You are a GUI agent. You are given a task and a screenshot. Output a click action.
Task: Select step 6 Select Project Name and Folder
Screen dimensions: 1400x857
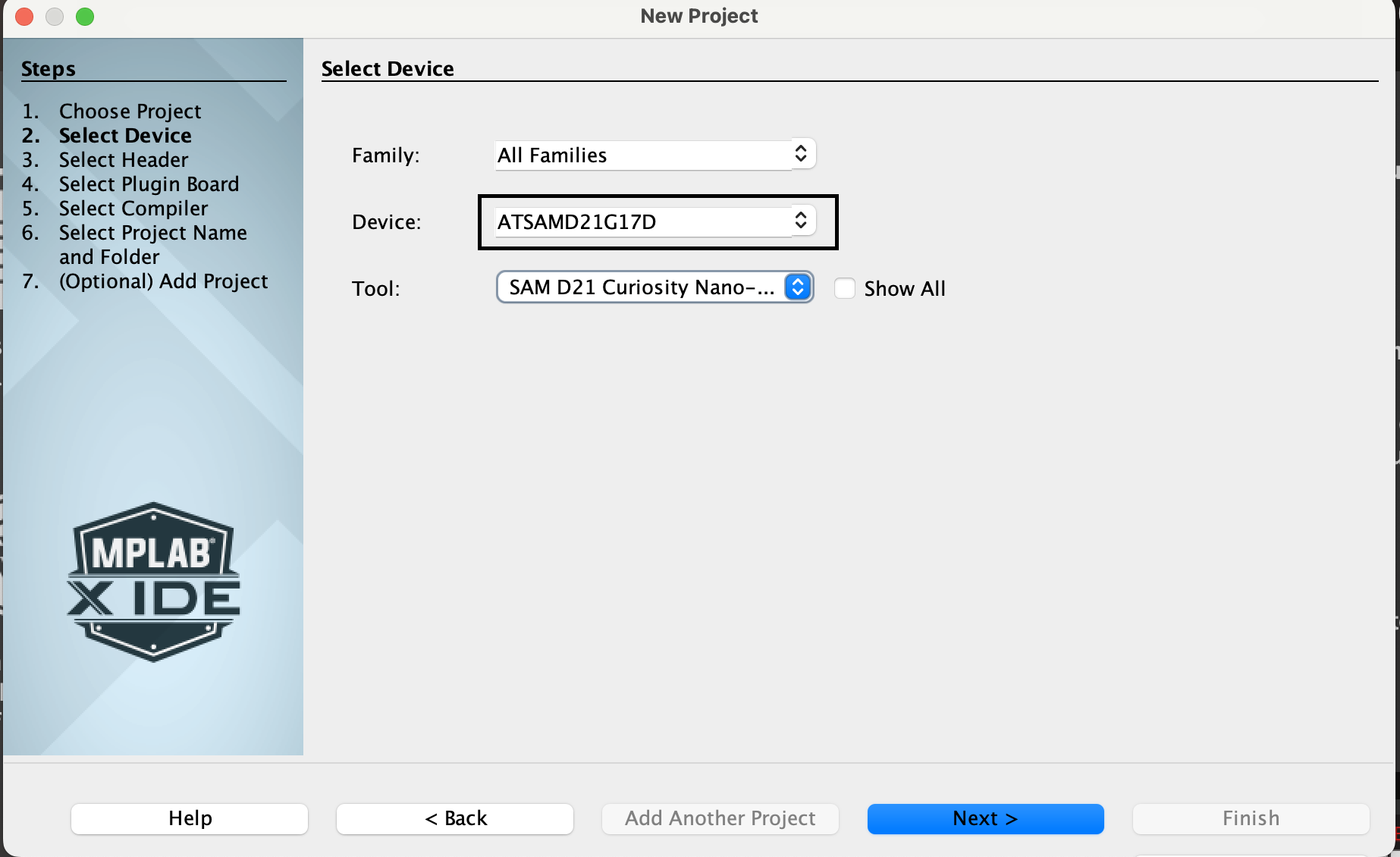click(152, 232)
